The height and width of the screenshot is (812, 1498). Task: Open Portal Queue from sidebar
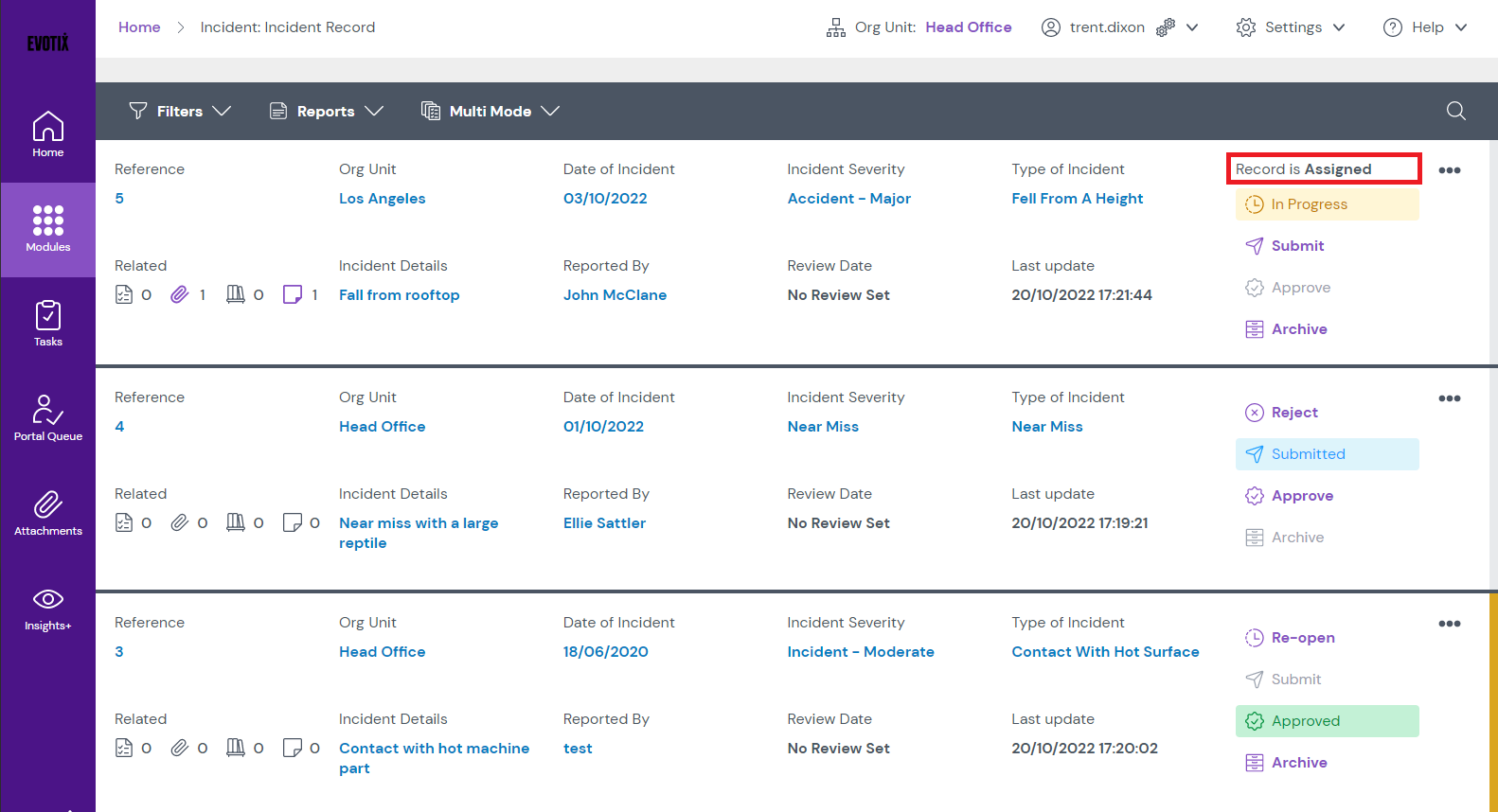tap(47, 418)
